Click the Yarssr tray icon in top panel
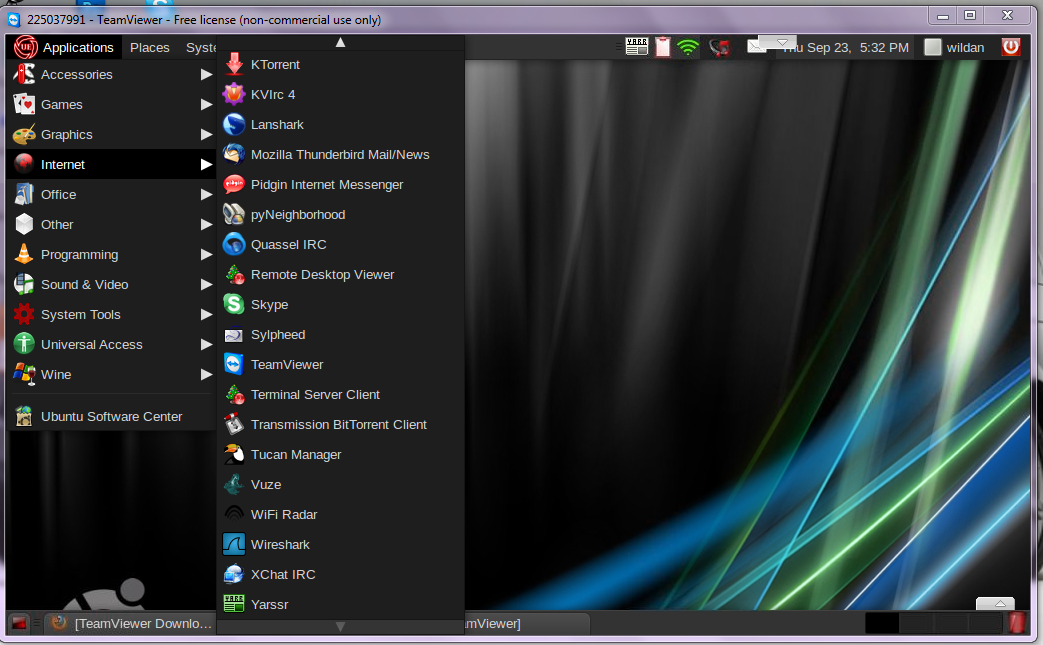Viewport: 1043px width, 645px height. coord(637,47)
